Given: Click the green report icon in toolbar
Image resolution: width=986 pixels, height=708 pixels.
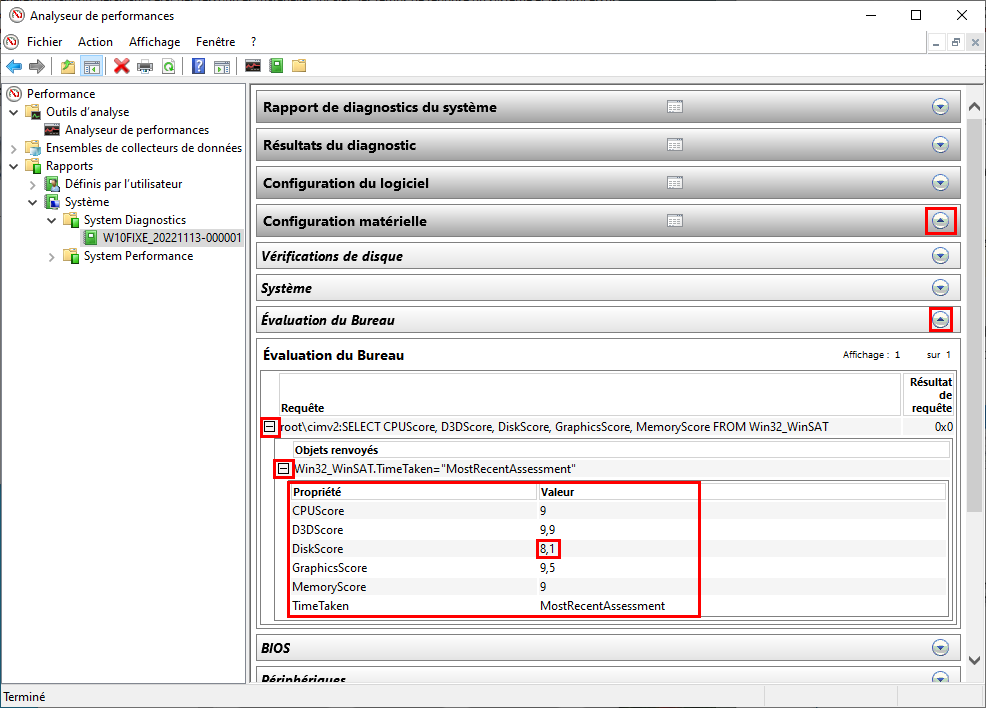Looking at the screenshot, I should (x=276, y=66).
